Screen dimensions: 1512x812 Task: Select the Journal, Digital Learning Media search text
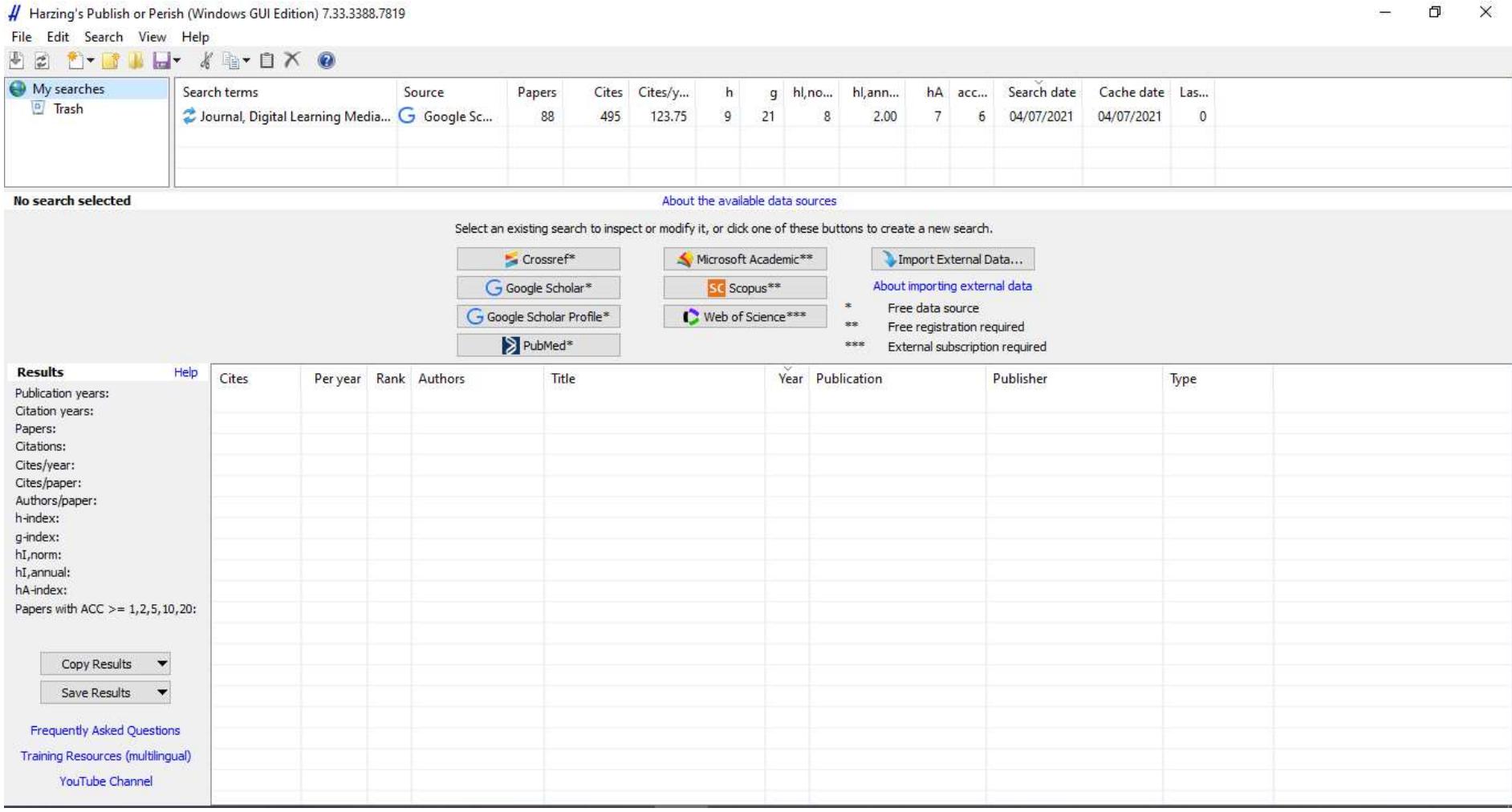(x=295, y=116)
